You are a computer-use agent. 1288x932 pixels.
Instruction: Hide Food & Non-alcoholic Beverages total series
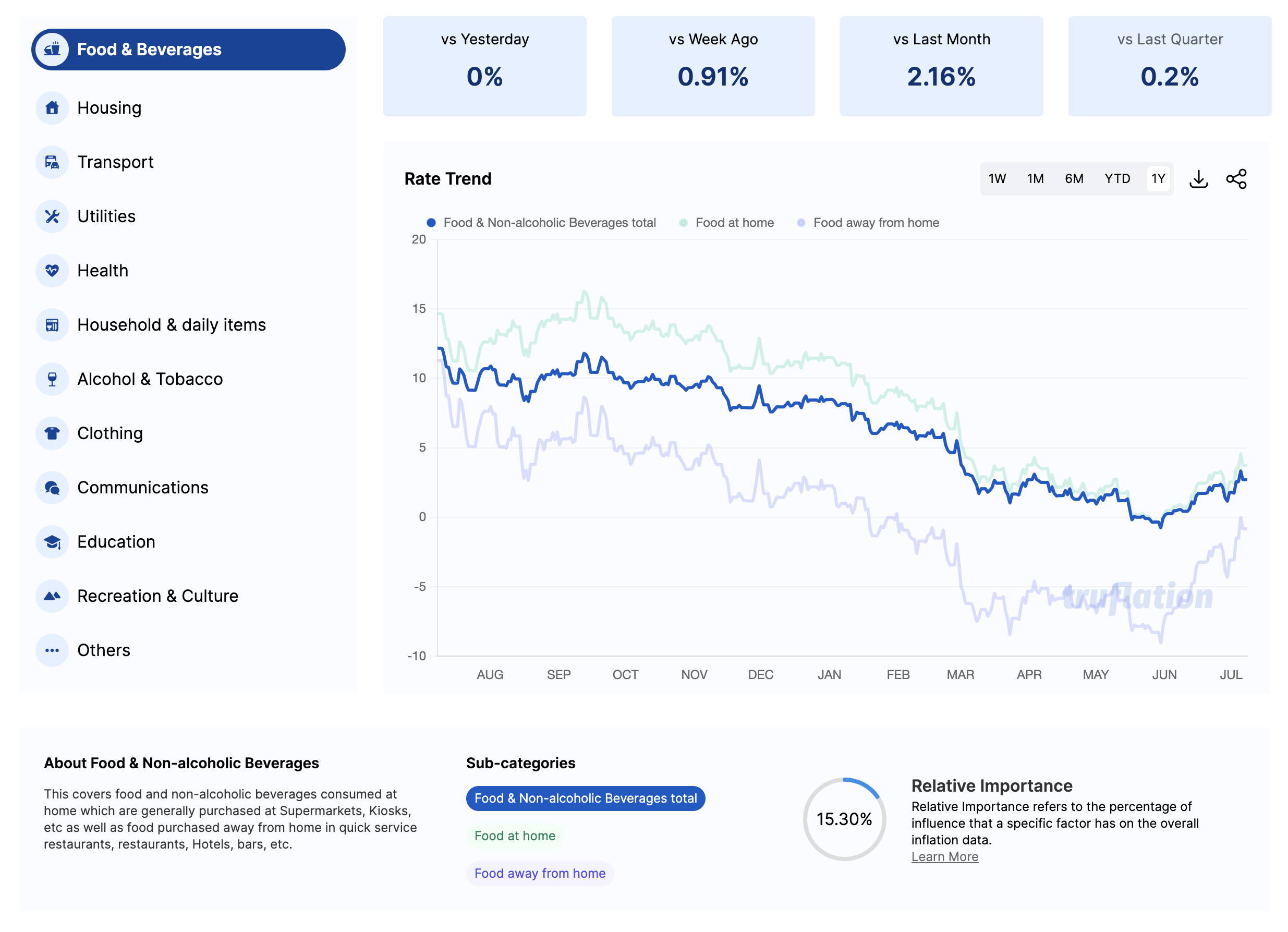tap(549, 223)
